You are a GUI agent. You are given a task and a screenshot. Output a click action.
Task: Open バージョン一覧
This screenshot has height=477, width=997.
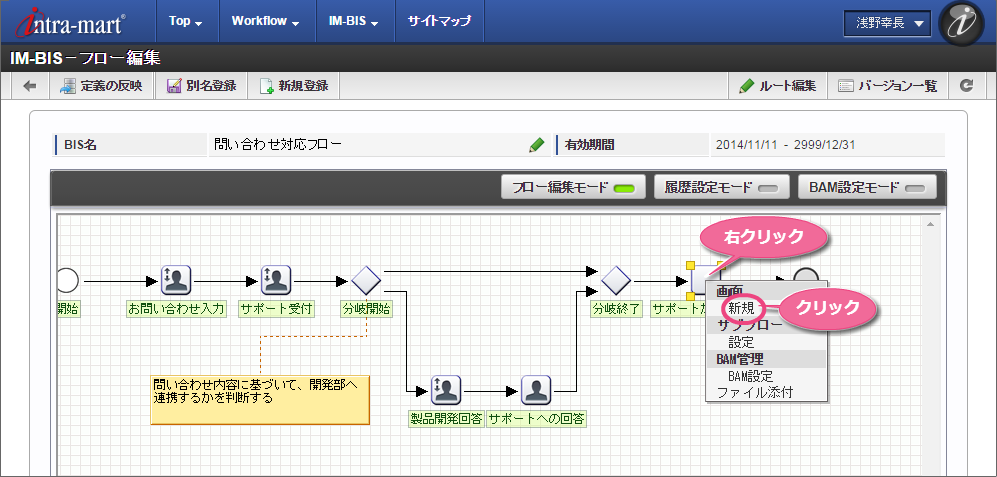point(888,86)
